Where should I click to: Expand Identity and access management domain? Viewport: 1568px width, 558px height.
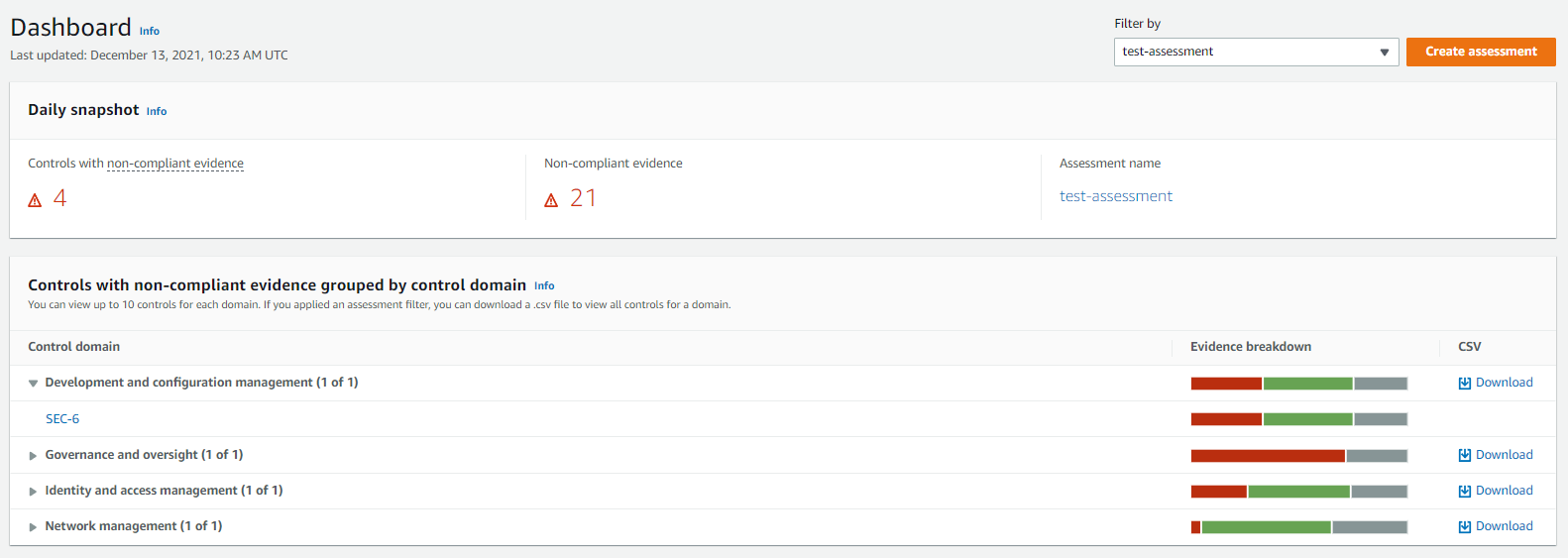point(33,492)
